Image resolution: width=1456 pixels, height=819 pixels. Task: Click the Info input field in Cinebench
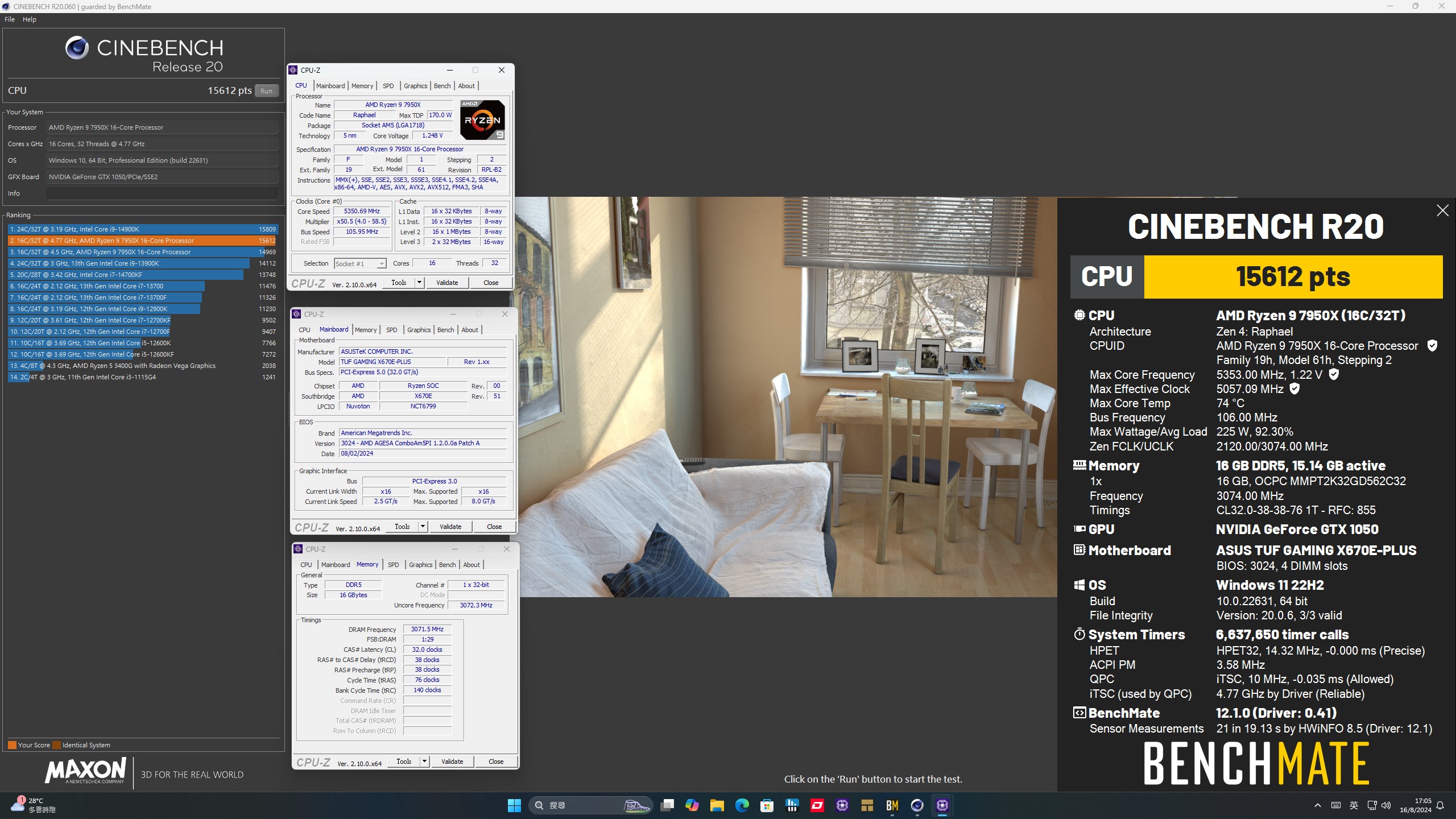(x=162, y=193)
